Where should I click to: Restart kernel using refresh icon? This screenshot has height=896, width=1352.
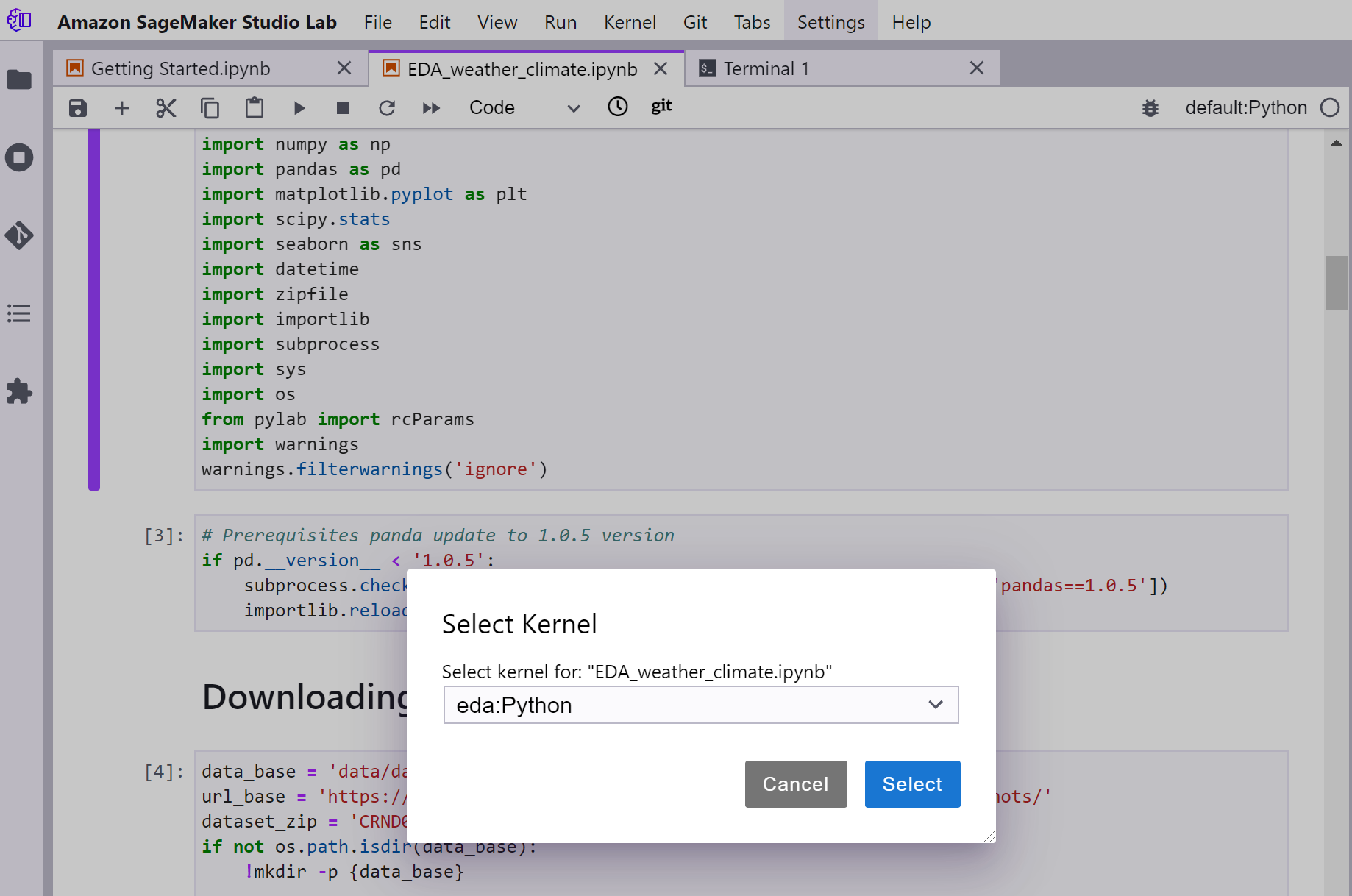click(x=387, y=108)
